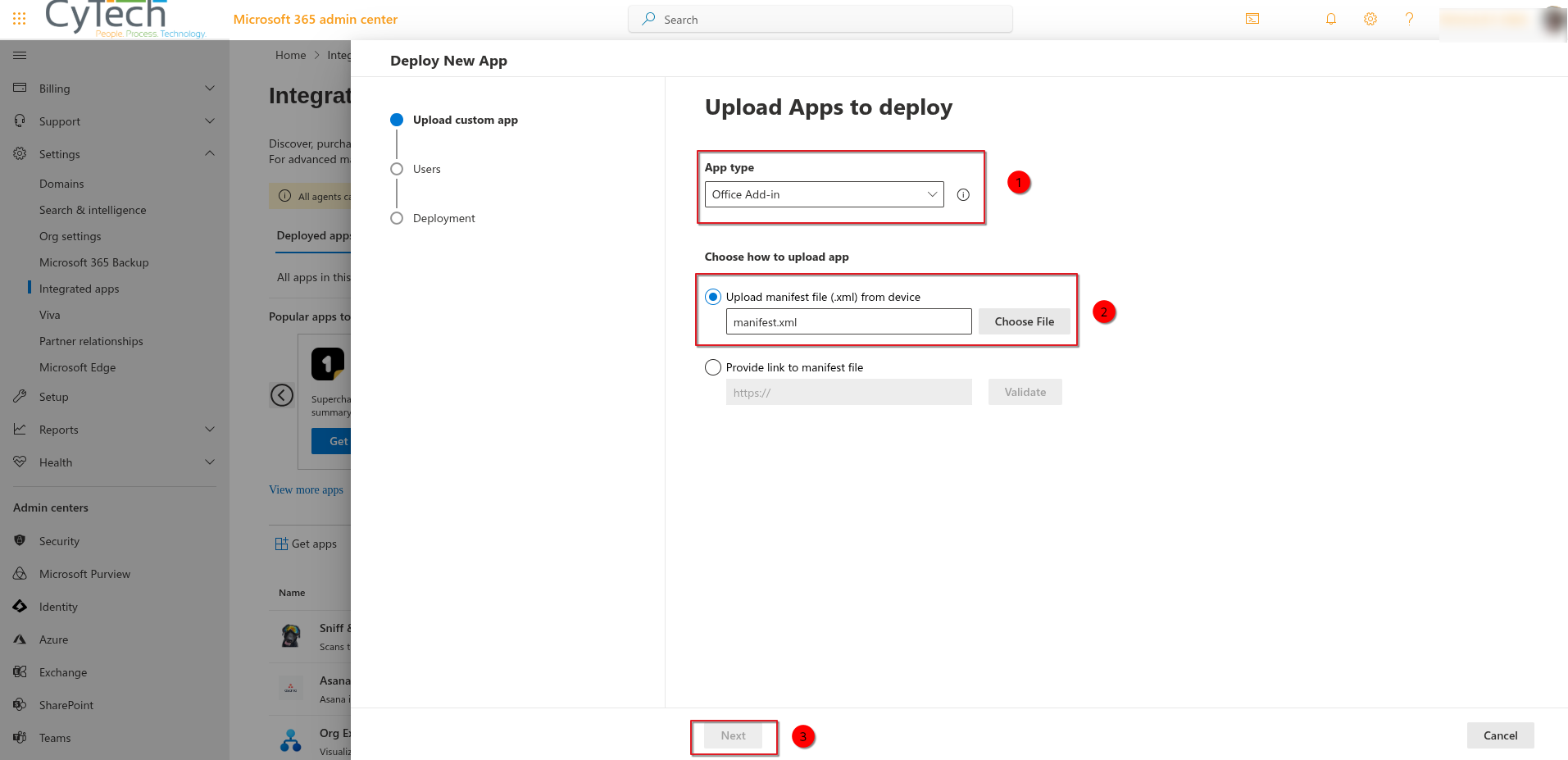The image size is (1568, 760).
Task: Select Upload manifest file from device radio
Action: tap(713, 297)
